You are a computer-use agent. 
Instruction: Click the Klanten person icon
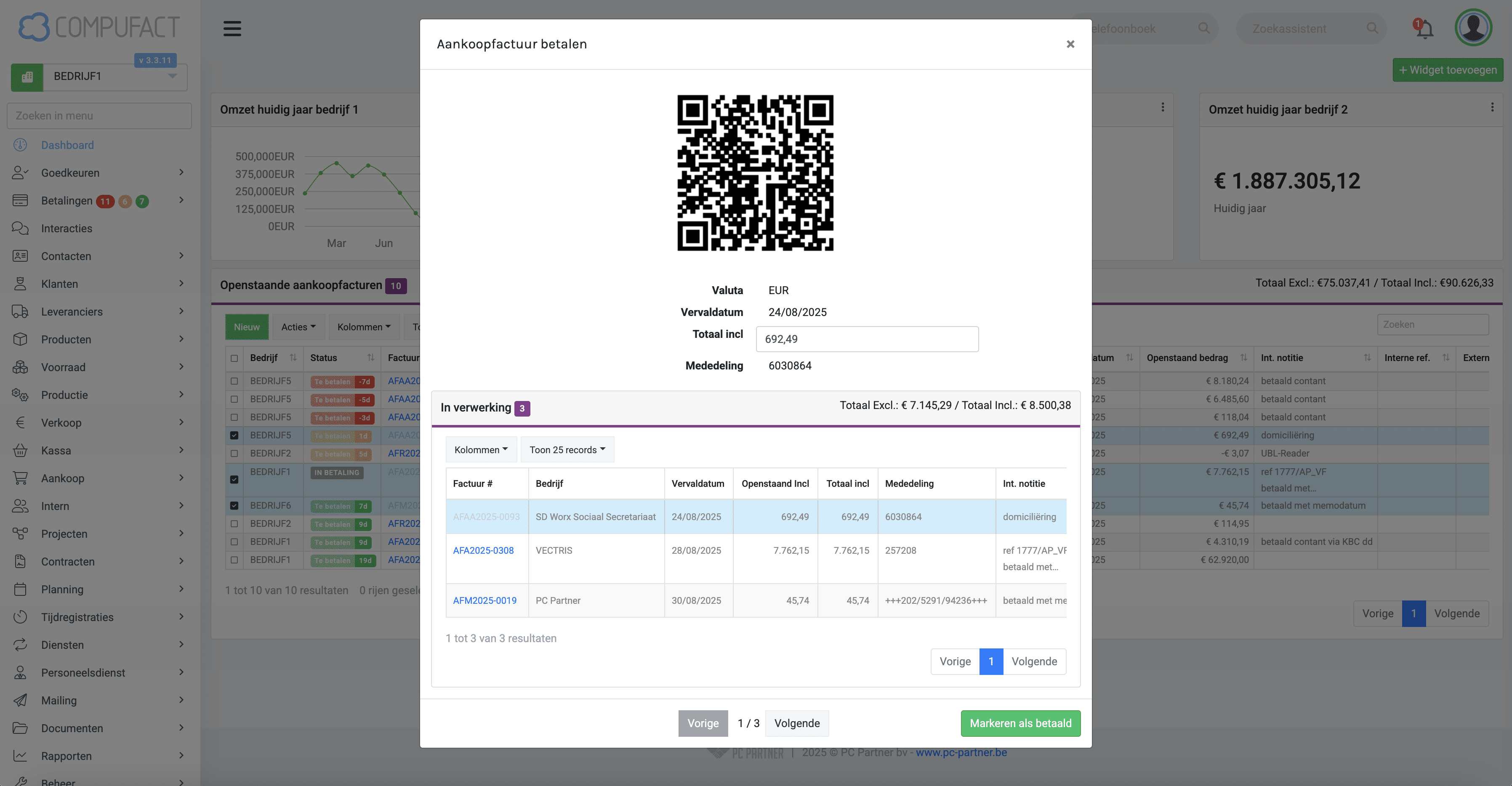pyautogui.click(x=20, y=284)
